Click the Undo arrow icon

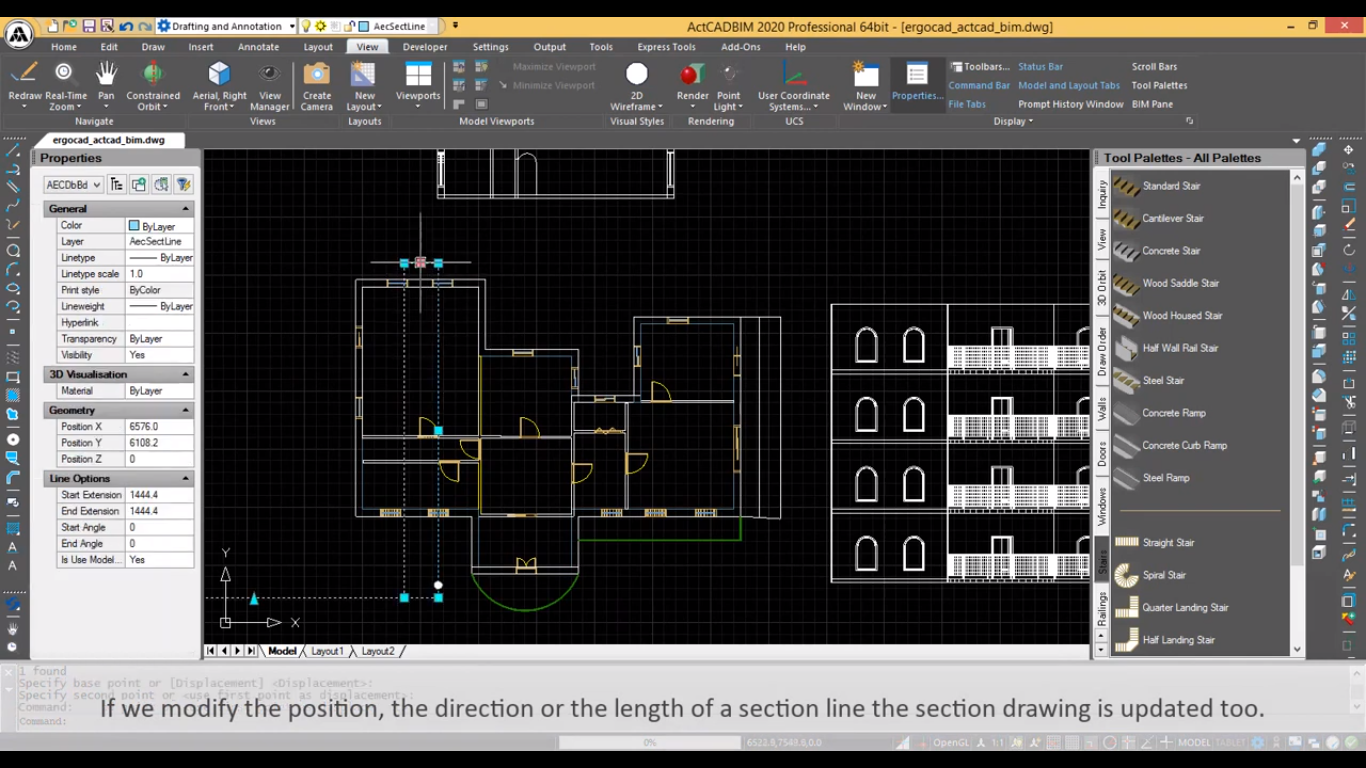coord(125,26)
